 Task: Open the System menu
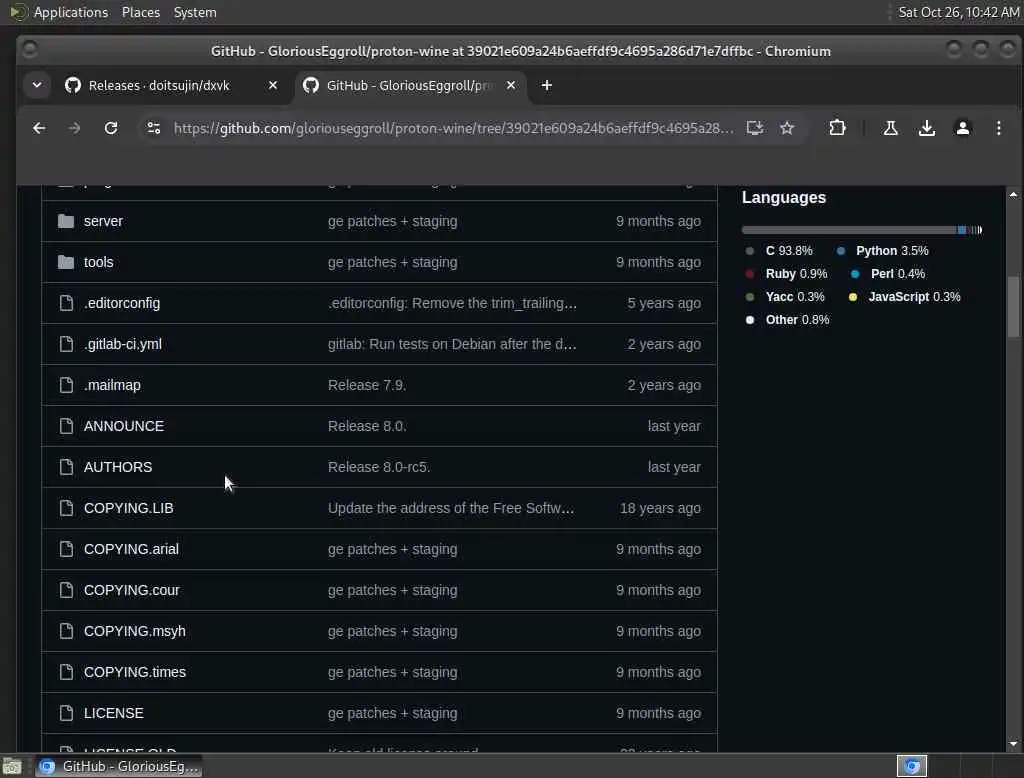click(195, 12)
